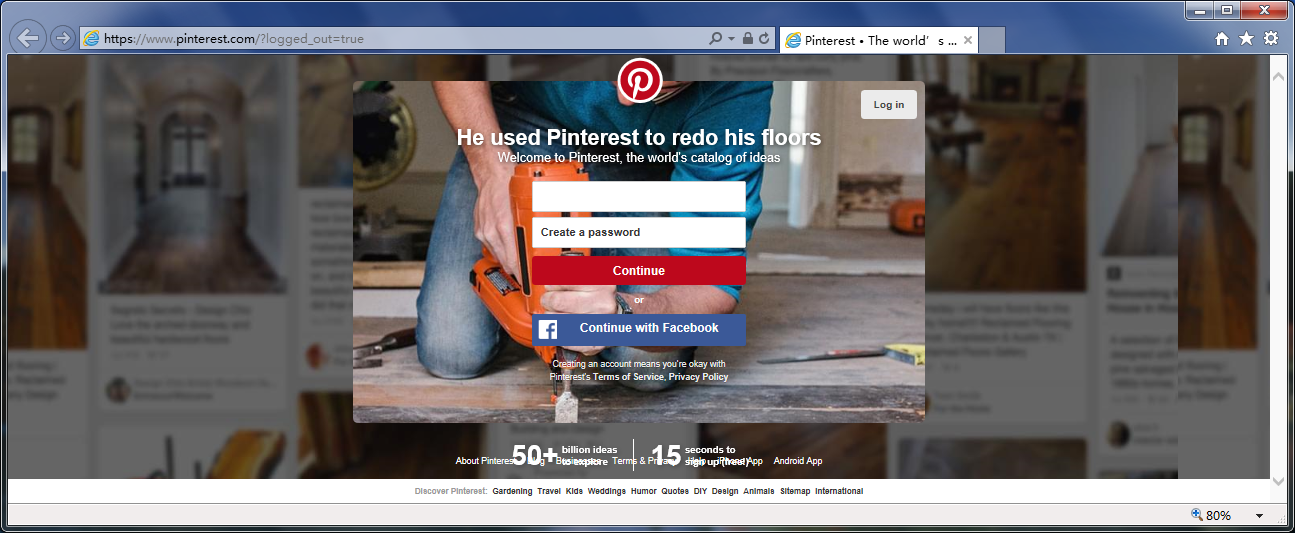Click the zoom magnifier icon in status bar
This screenshot has width=1295, height=533.
1196,515
